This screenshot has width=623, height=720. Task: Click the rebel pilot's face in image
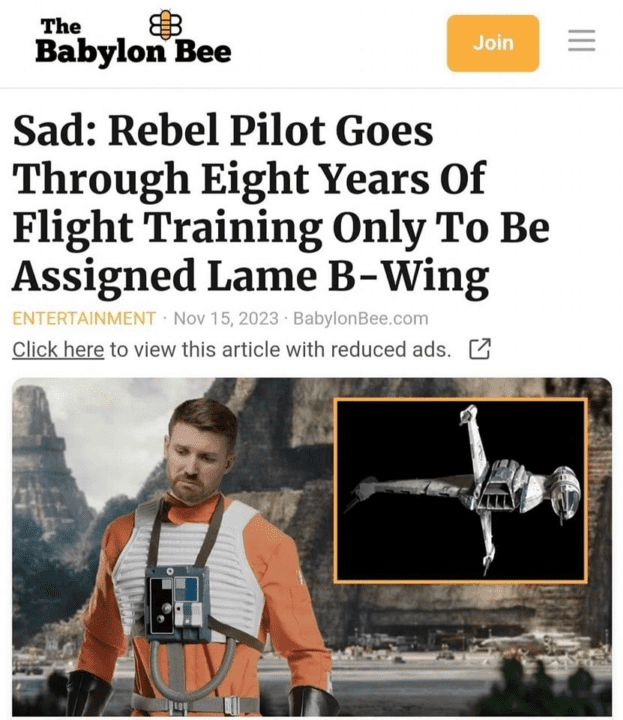coord(197,466)
